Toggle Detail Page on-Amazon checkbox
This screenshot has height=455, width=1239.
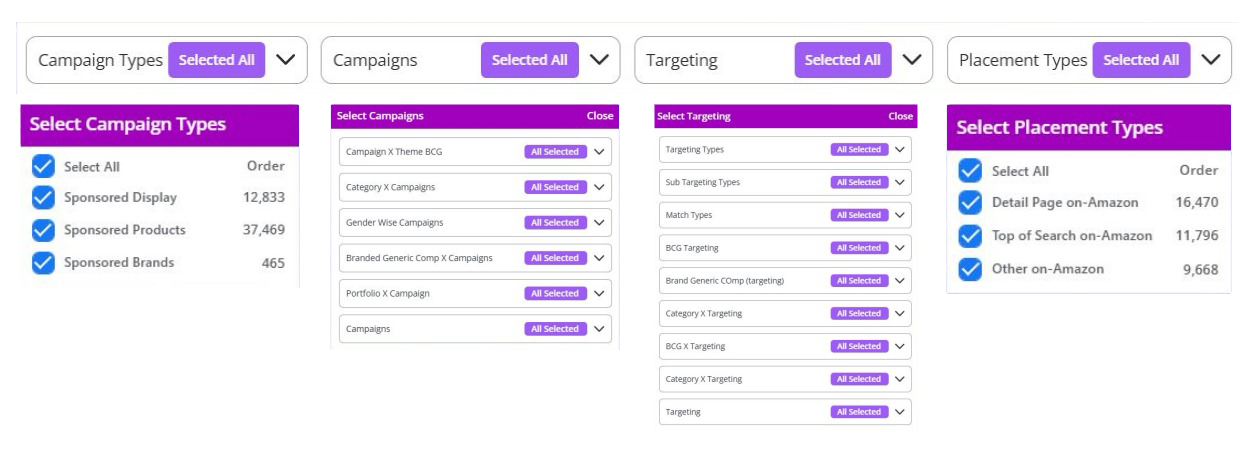click(969, 203)
